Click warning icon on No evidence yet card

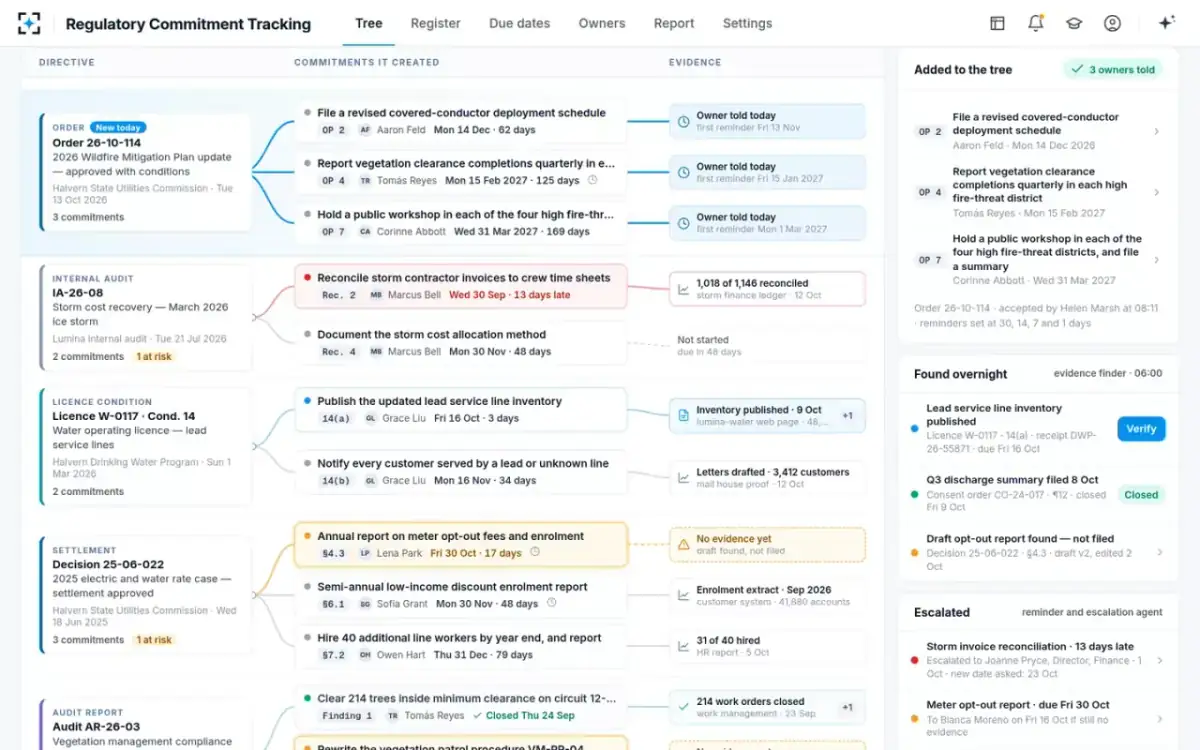(683, 544)
